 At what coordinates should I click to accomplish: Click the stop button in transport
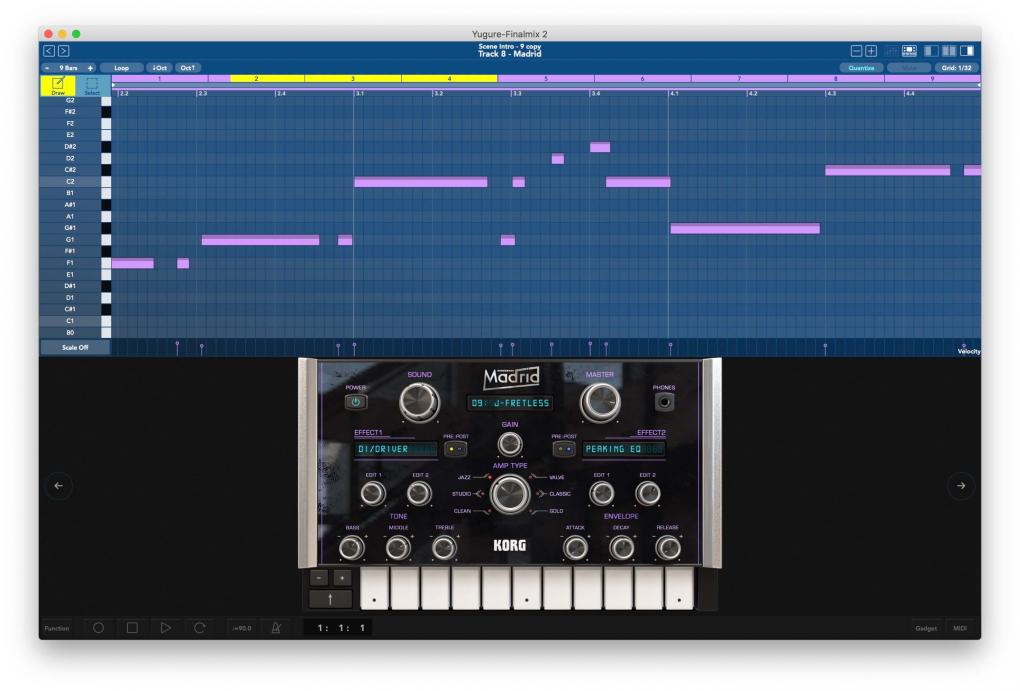(x=132, y=628)
